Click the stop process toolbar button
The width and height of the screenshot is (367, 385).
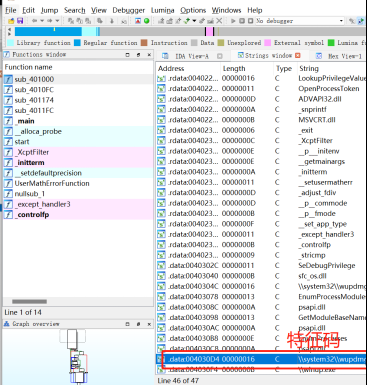click(250, 21)
